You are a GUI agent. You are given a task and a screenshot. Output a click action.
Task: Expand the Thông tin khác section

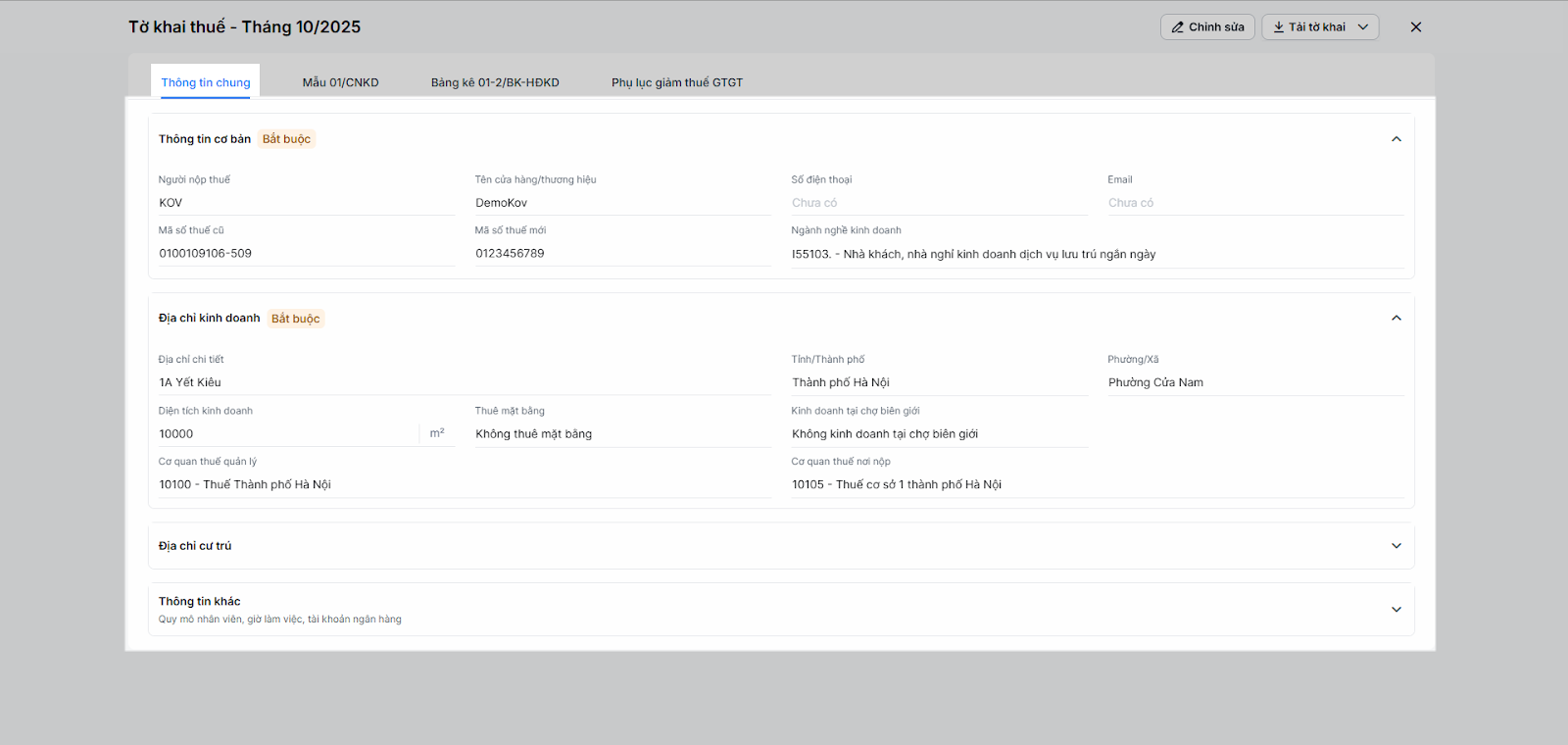[x=1396, y=610]
